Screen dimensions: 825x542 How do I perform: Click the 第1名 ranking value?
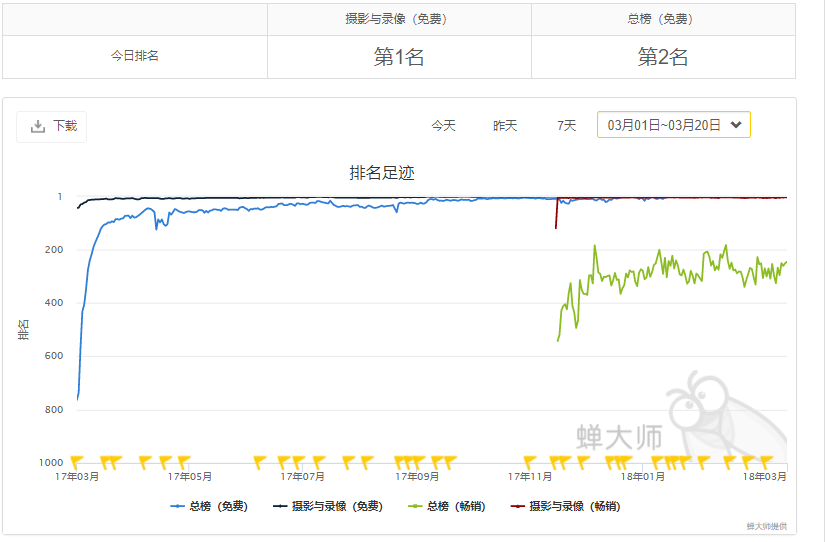point(399,57)
